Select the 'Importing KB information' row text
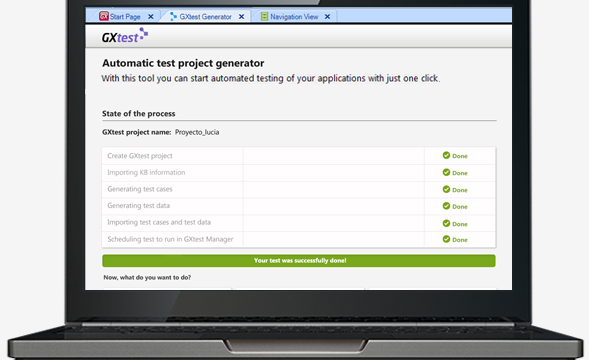The image size is (589, 360). [x=146, y=172]
